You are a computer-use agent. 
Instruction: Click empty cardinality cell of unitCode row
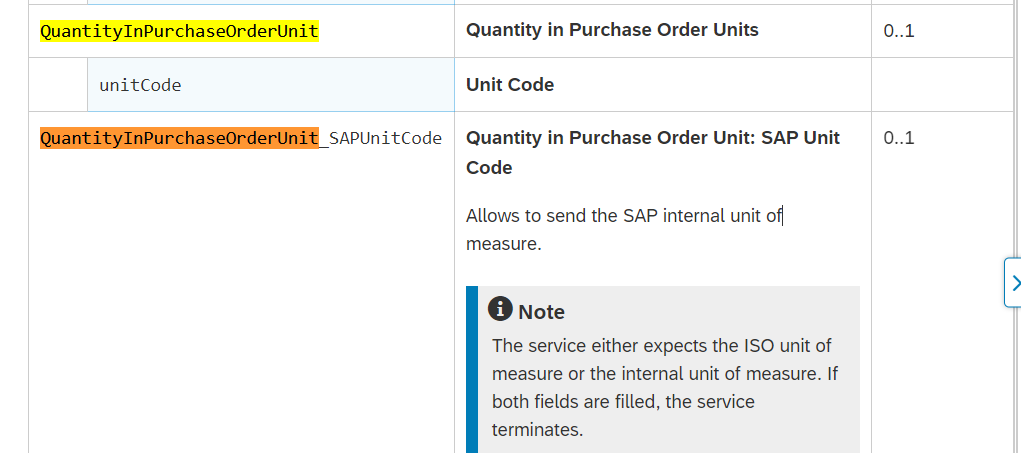(945, 85)
